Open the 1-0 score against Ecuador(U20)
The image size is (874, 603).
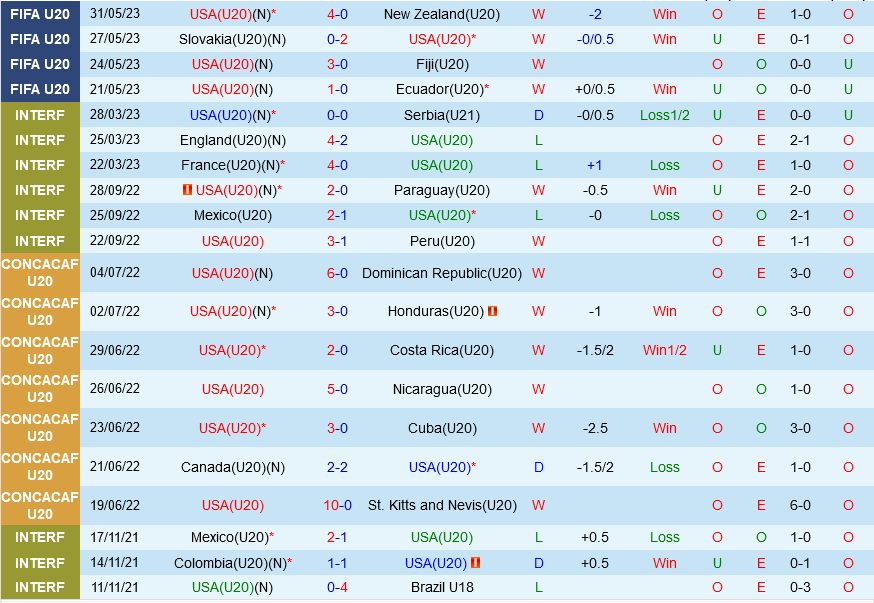[x=337, y=90]
